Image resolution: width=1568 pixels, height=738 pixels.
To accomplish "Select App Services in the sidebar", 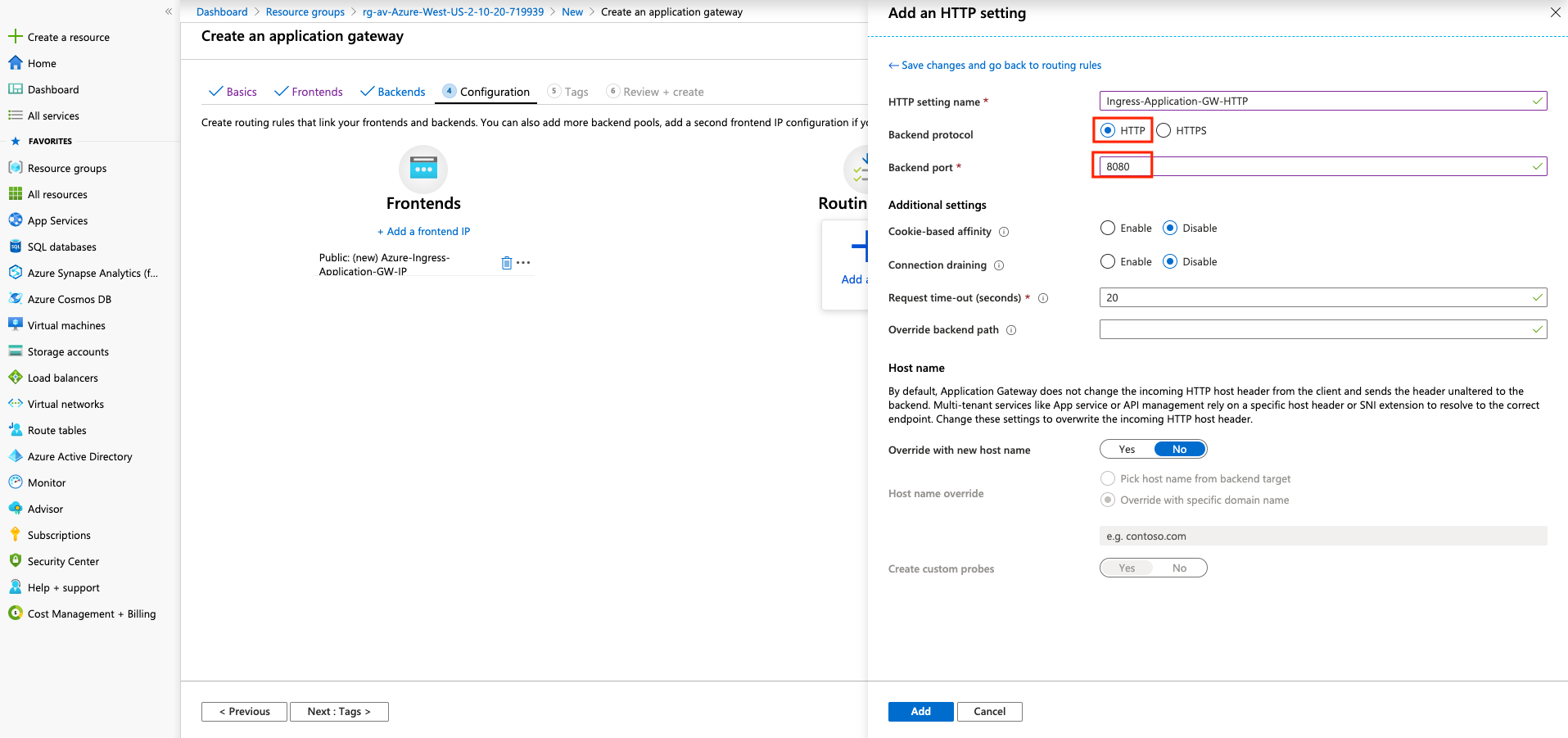I will coord(57,220).
